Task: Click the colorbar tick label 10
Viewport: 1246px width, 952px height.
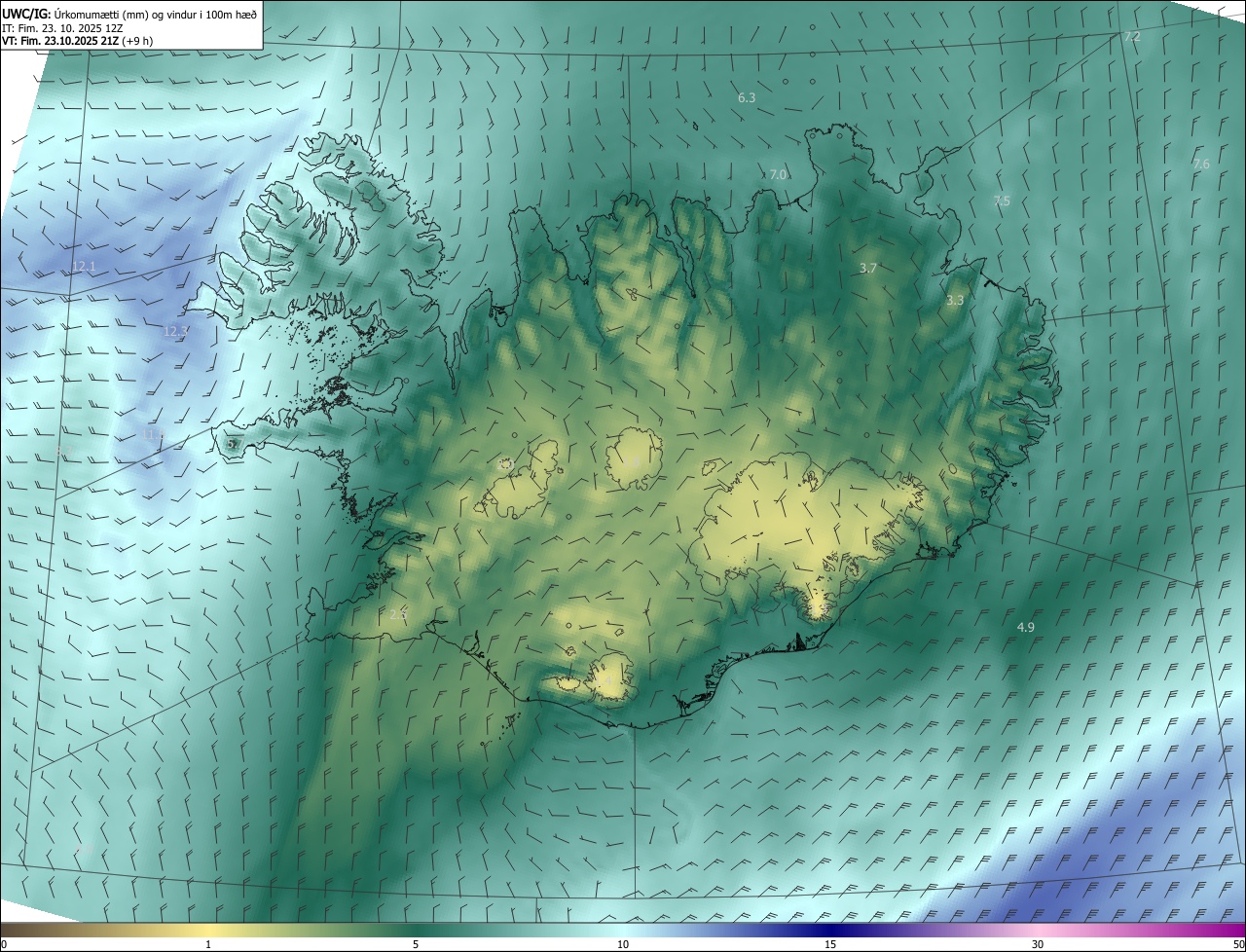Action: [x=623, y=945]
